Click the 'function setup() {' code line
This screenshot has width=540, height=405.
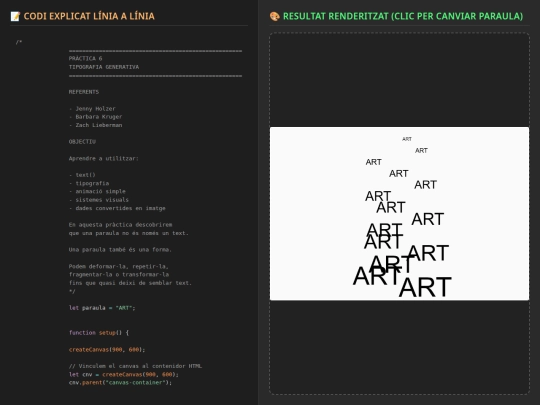coord(99,333)
